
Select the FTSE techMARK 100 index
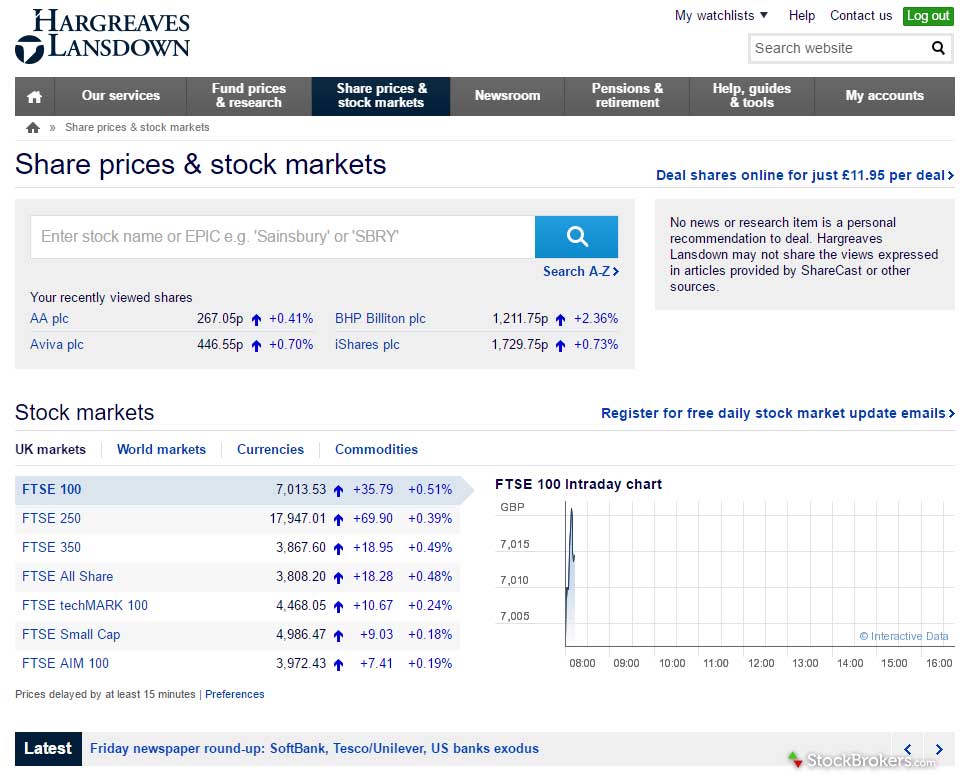click(237, 606)
